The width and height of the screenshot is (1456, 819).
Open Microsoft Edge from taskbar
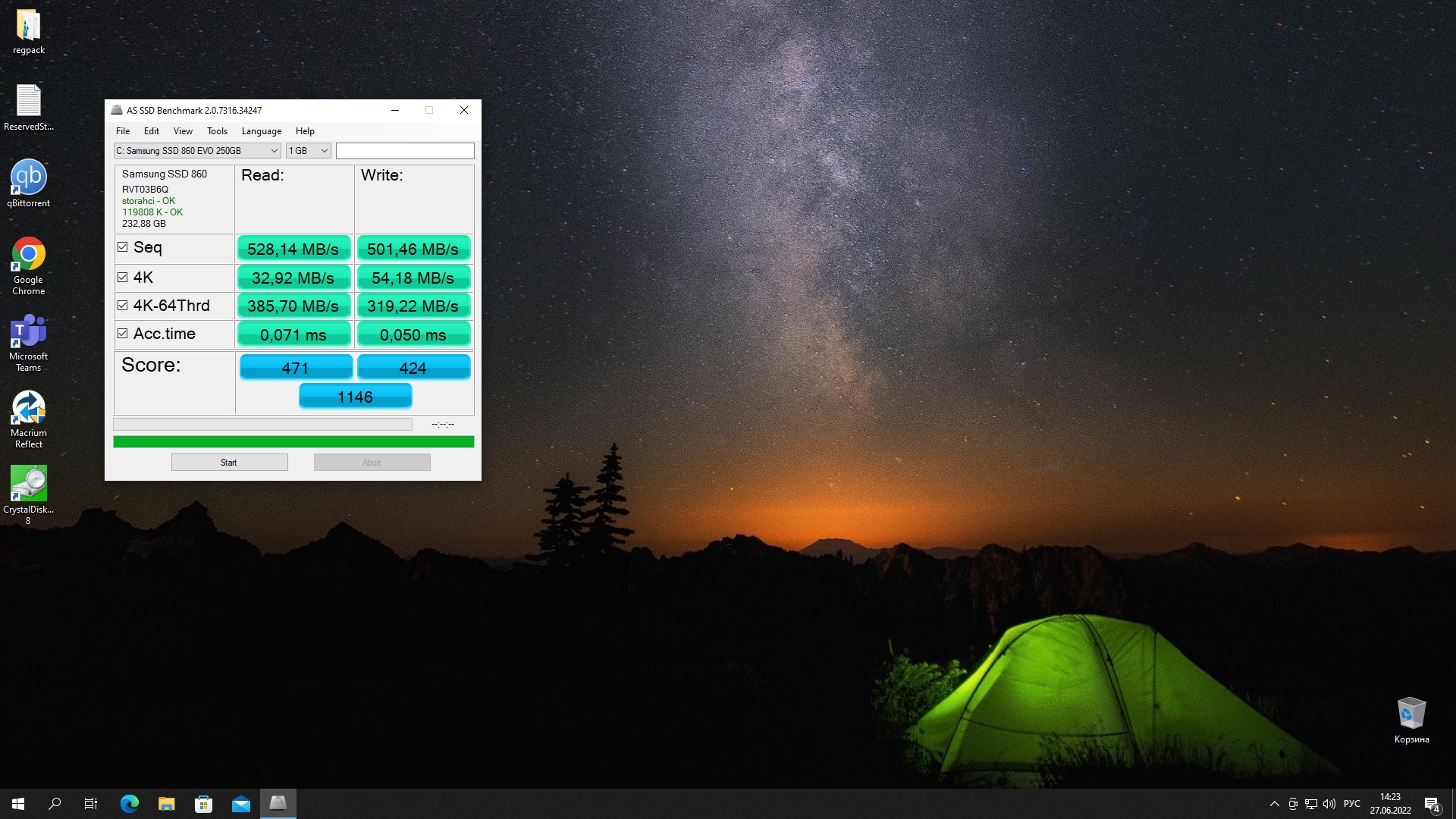130,804
